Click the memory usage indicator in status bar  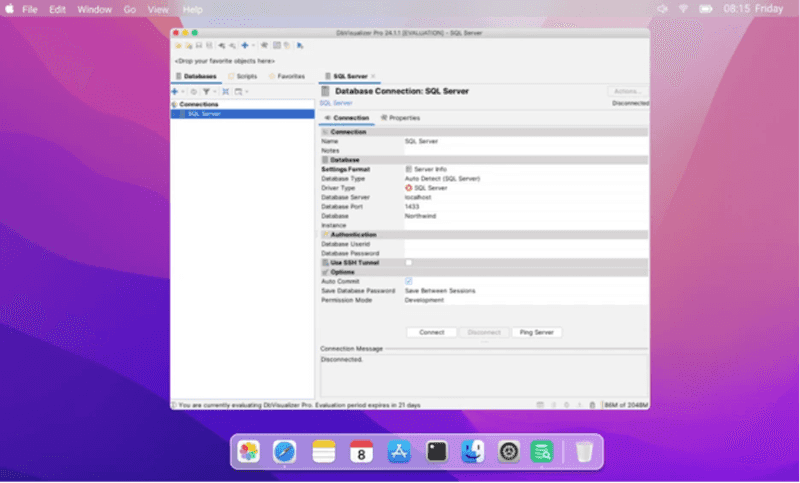[x=626, y=405]
